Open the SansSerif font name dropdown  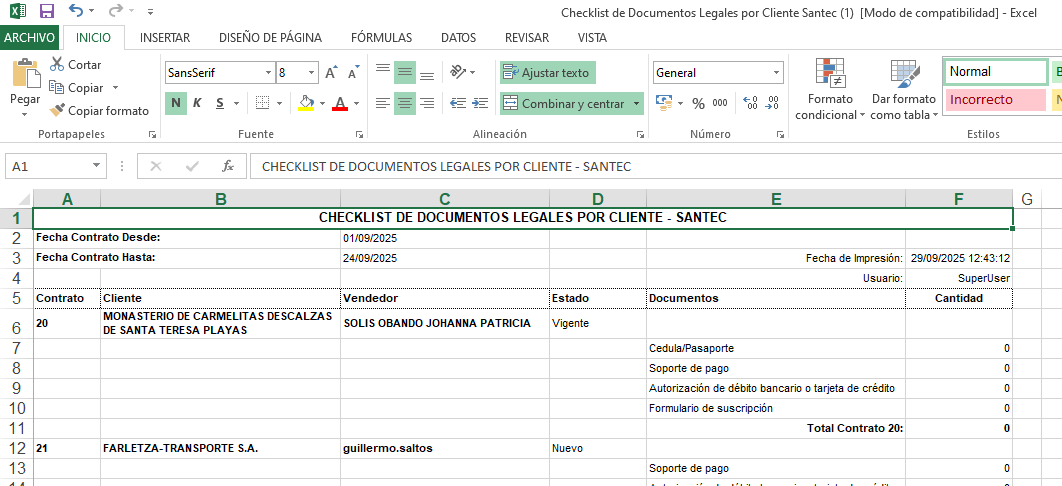(x=269, y=73)
